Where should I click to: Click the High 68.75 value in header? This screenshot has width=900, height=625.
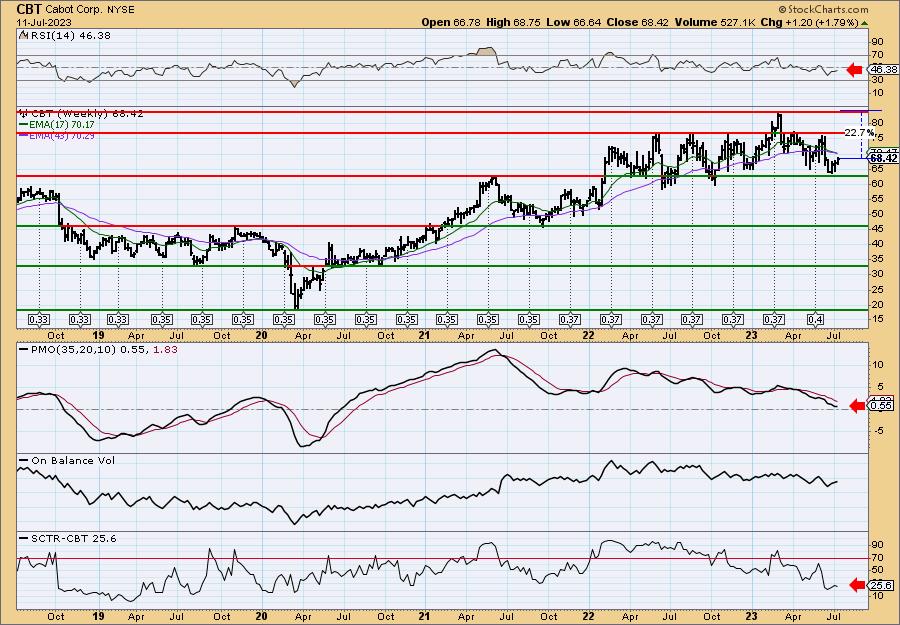click(513, 22)
